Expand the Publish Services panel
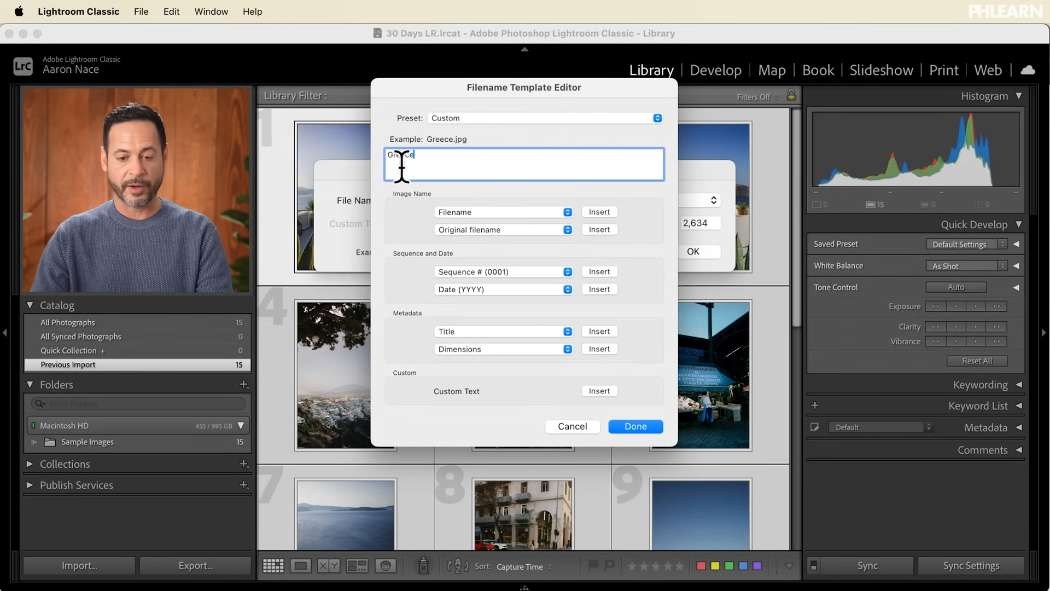The image size is (1050, 591). click(x=29, y=485)
